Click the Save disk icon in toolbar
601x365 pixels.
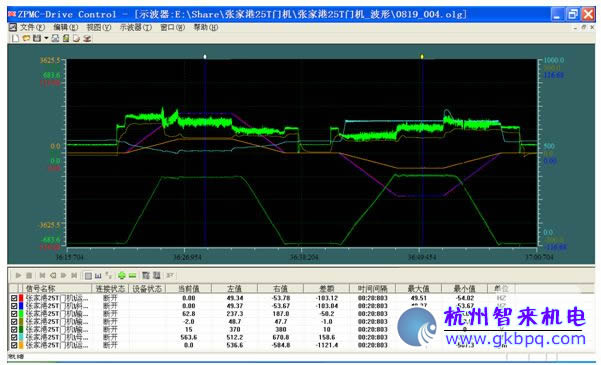(37, 38)
